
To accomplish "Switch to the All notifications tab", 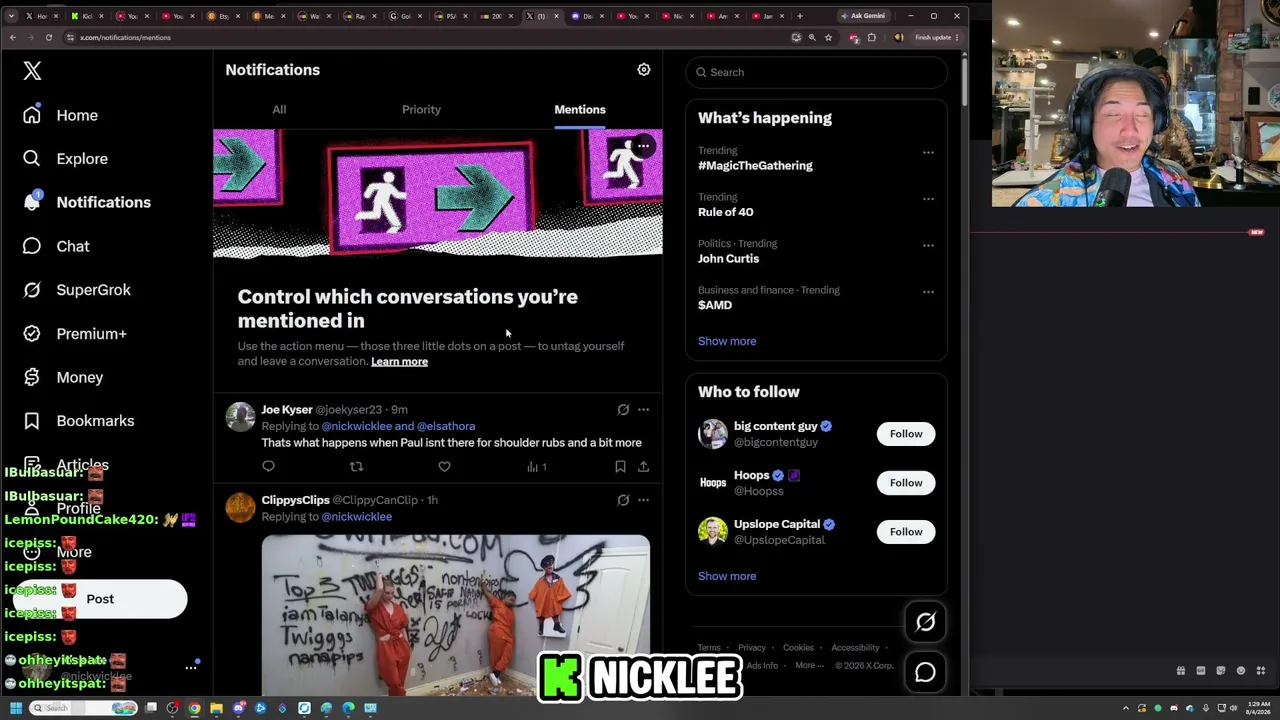I will (279, 109).
